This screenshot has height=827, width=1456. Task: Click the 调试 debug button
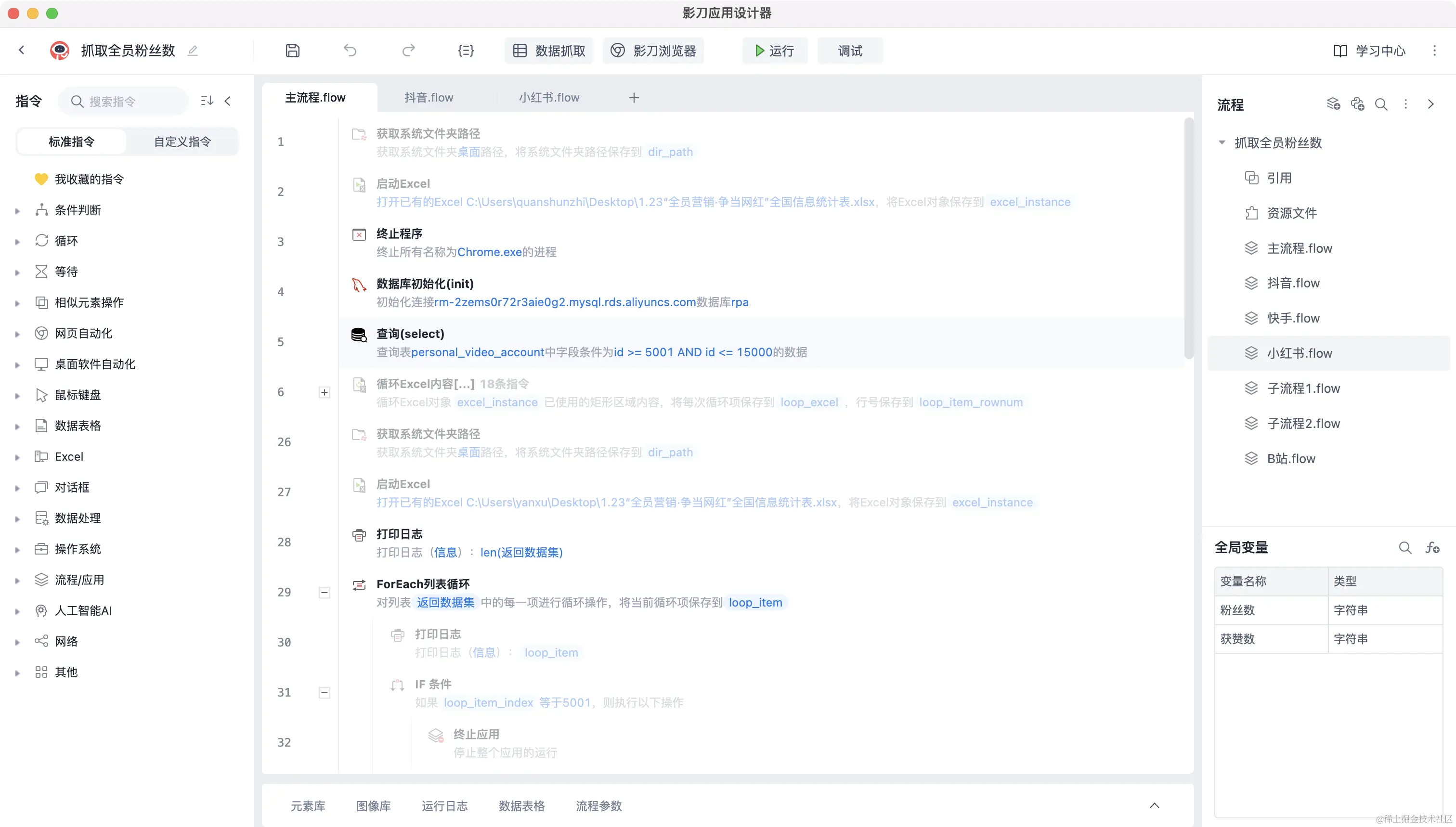[x=850, y=51]
